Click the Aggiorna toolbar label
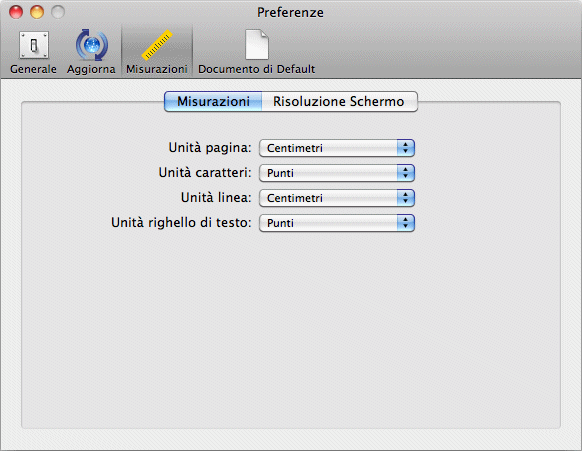The image size is (582, 451). pos(91,69)
